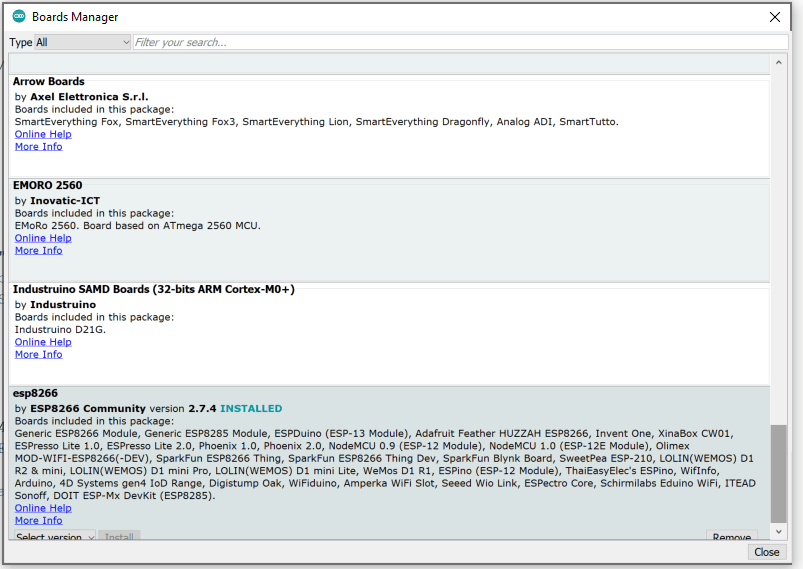
Task: Click More Info for esp8266 package
Action: click(x=38, y=520)
